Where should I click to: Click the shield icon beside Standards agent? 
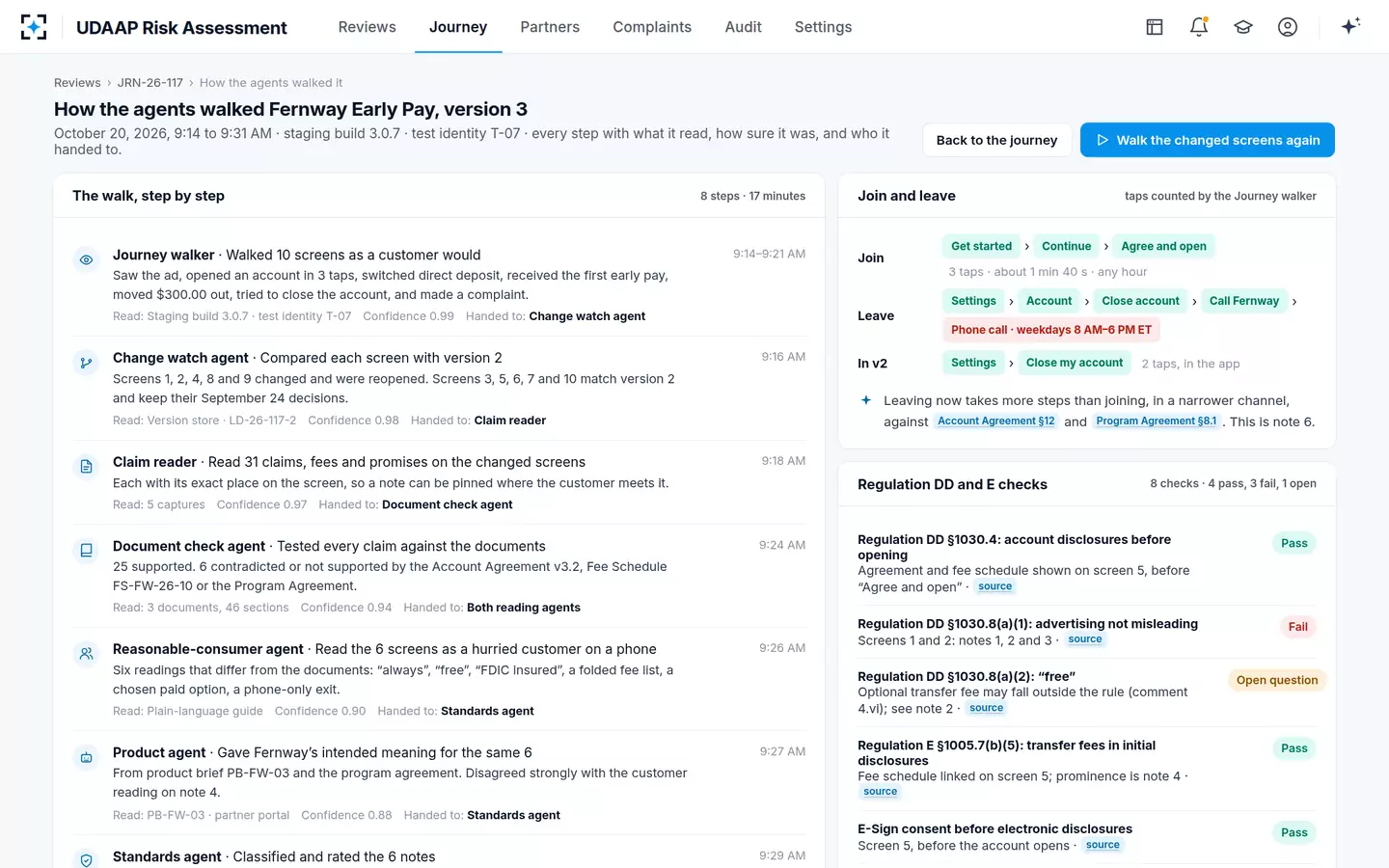(x=87, y=860)
